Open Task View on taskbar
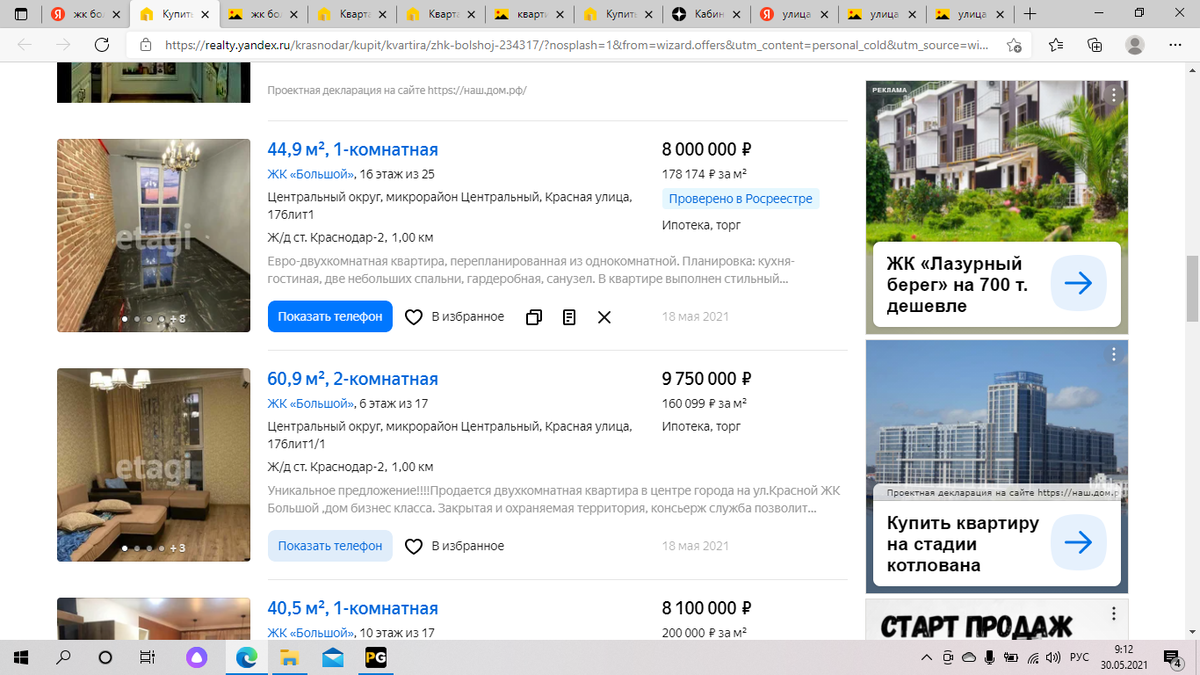 point(146,657)
